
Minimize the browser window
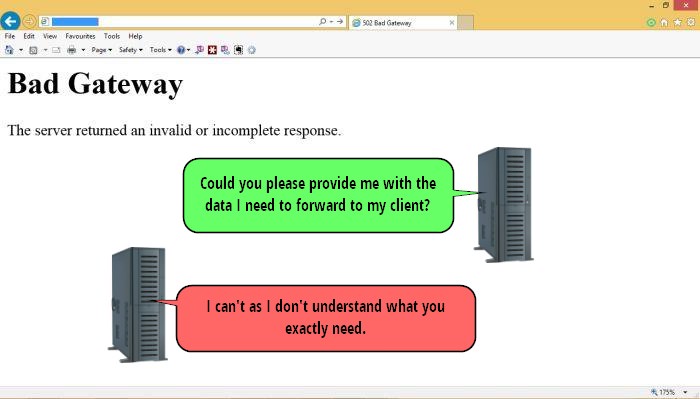tap(652, 6)
